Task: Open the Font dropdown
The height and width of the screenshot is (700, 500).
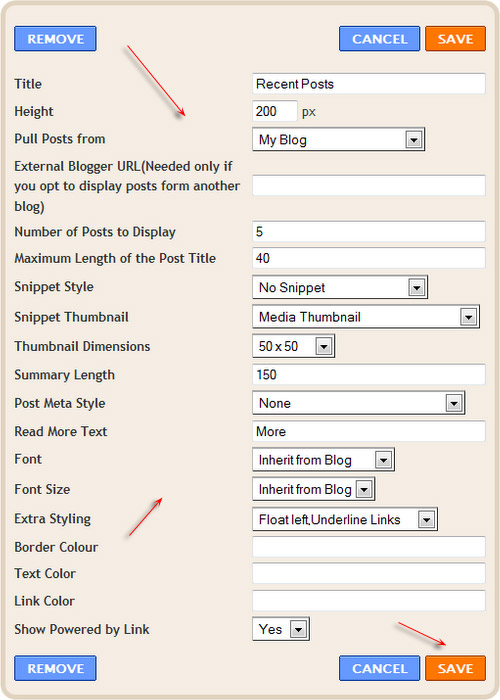Action: click(x=323, y=460)
